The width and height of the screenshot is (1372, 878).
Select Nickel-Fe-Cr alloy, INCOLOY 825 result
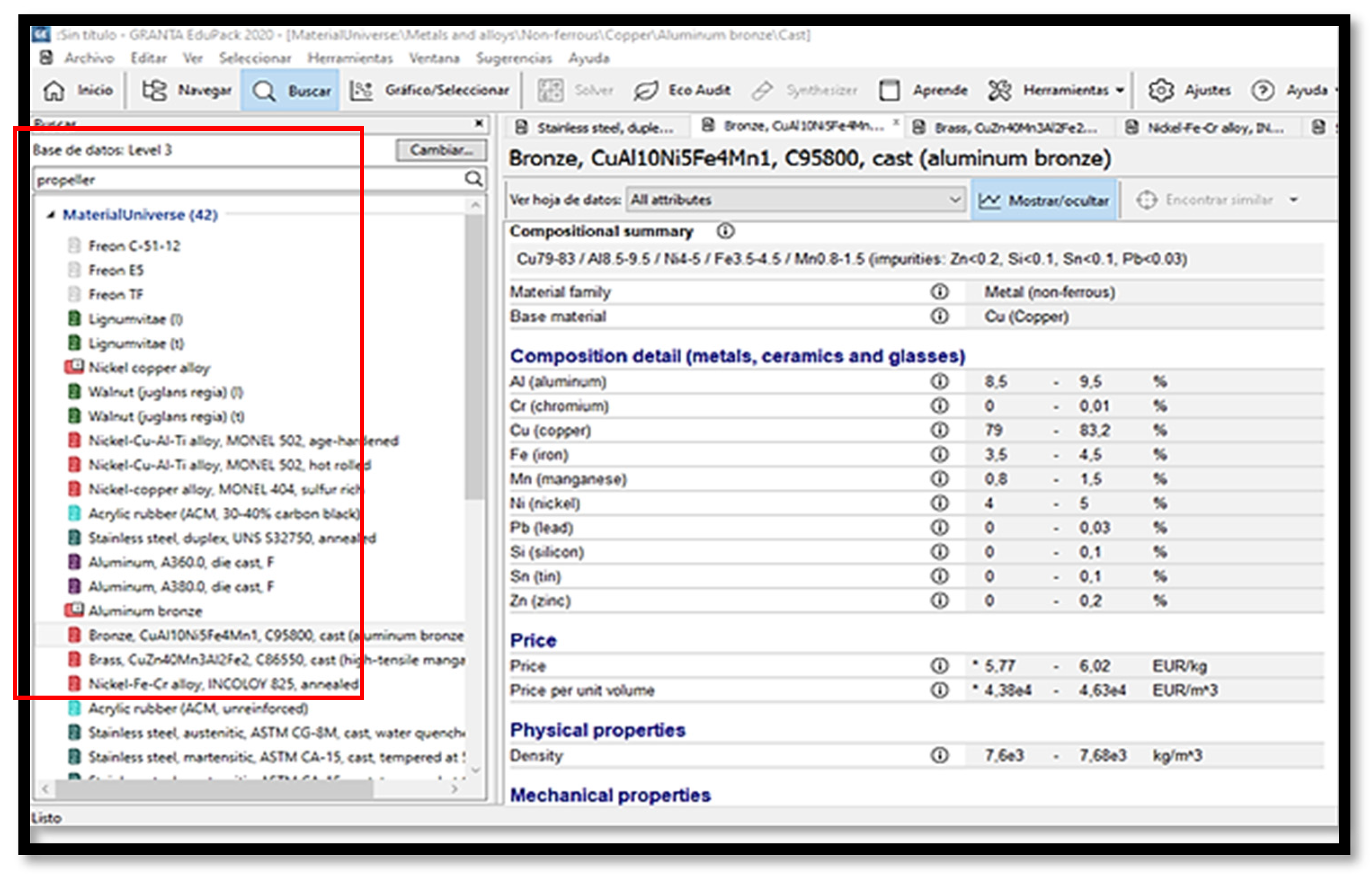point(222,684)
